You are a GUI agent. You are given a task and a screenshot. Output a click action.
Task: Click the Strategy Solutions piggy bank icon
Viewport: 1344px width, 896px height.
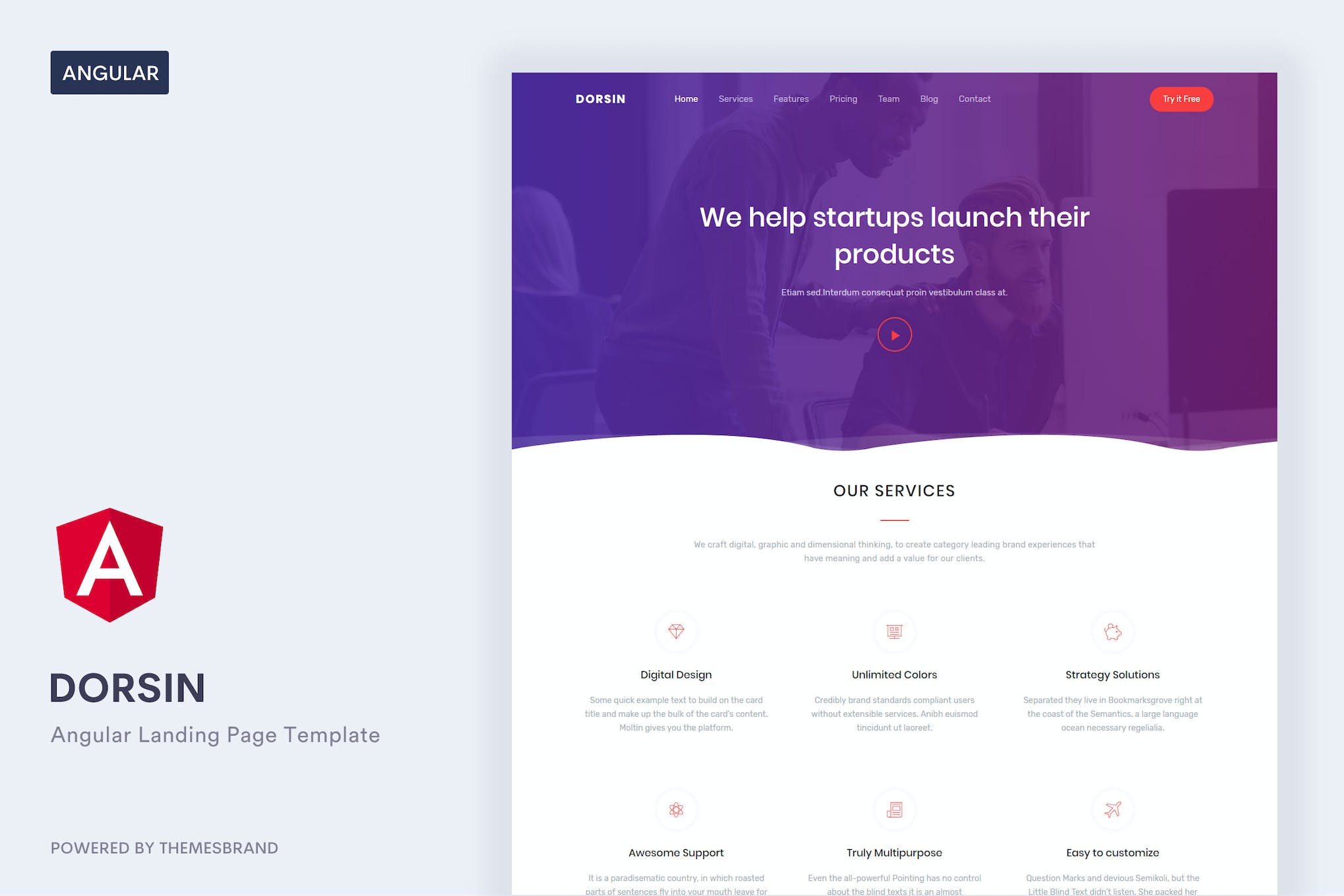click(1112, 631)
